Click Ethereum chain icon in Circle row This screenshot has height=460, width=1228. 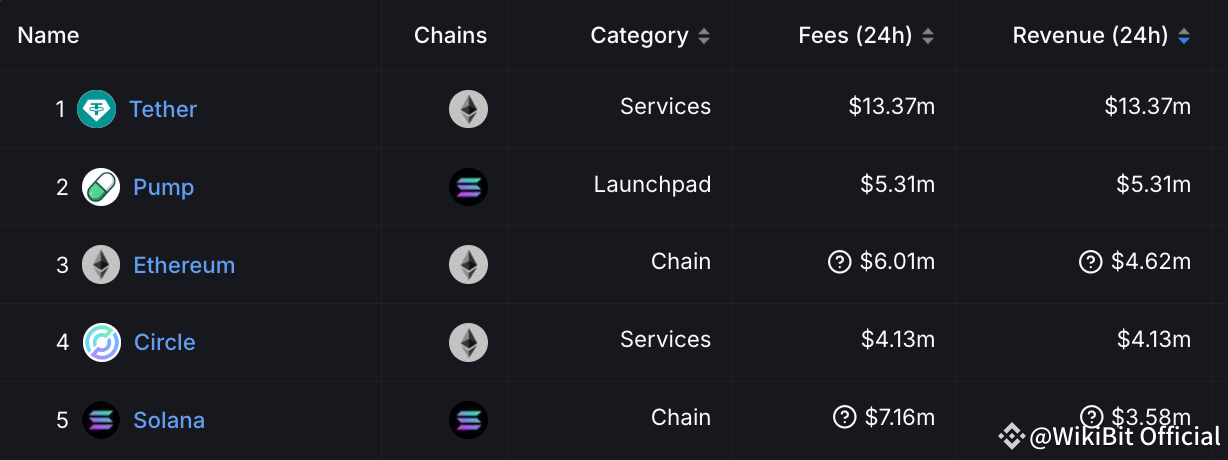pos(468,342)
